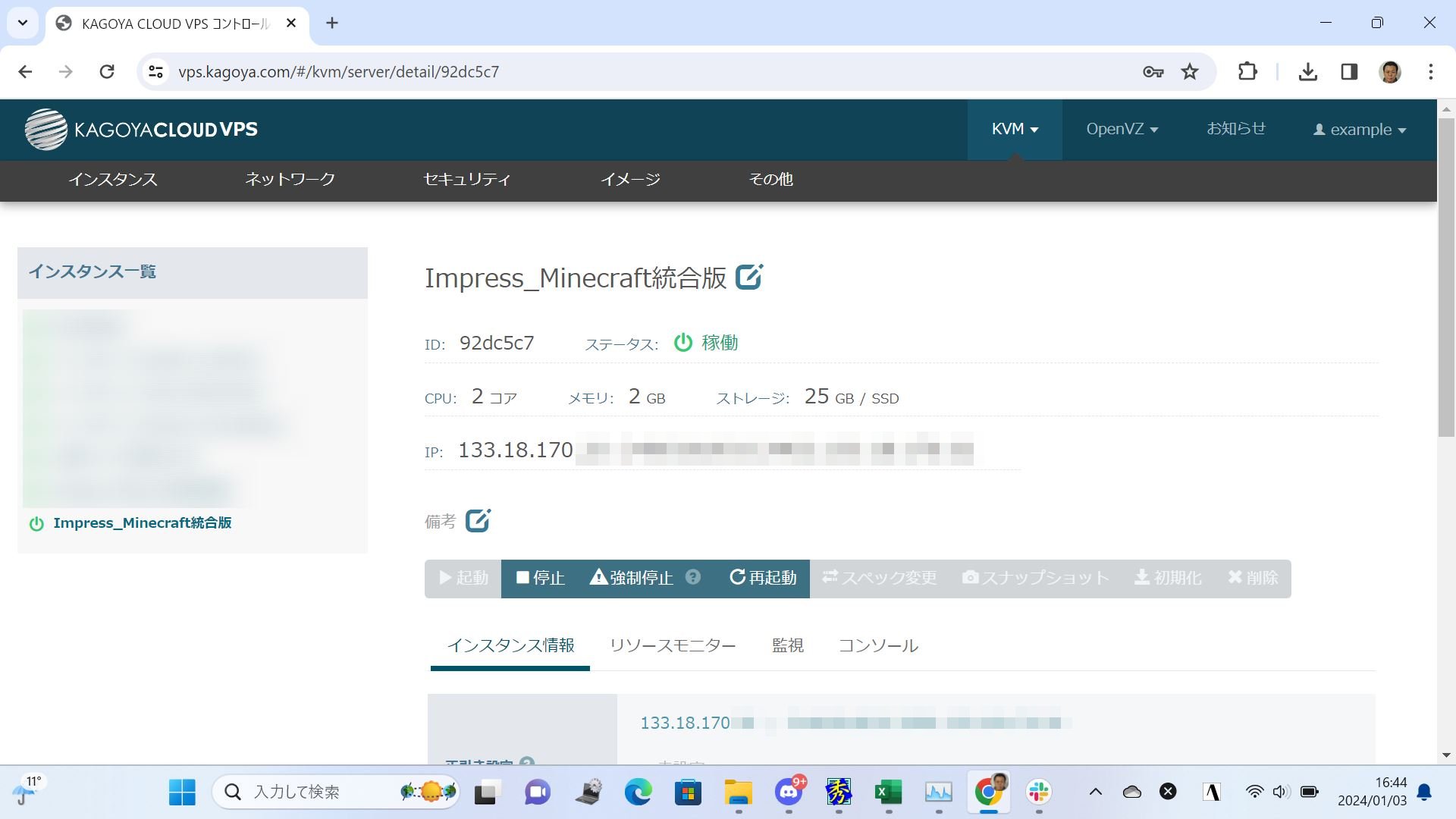
Task: Expand the KVM dropdown menu
Action: (1015, 130)
